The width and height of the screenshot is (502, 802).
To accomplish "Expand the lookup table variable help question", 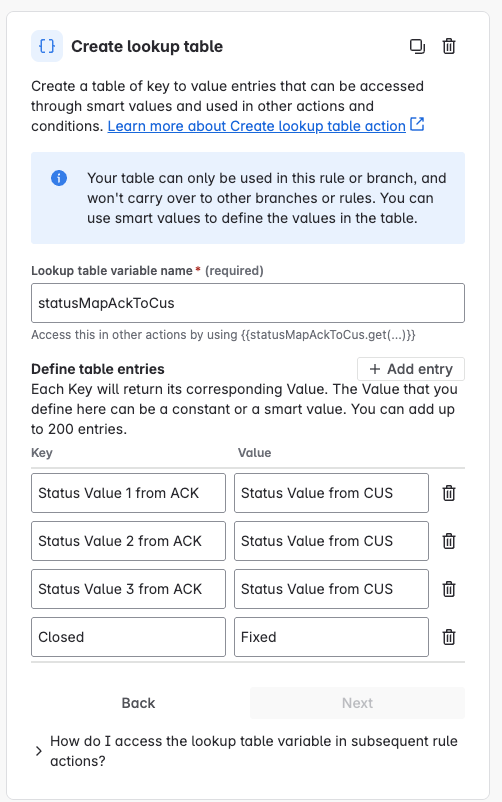I will point(253,751).
